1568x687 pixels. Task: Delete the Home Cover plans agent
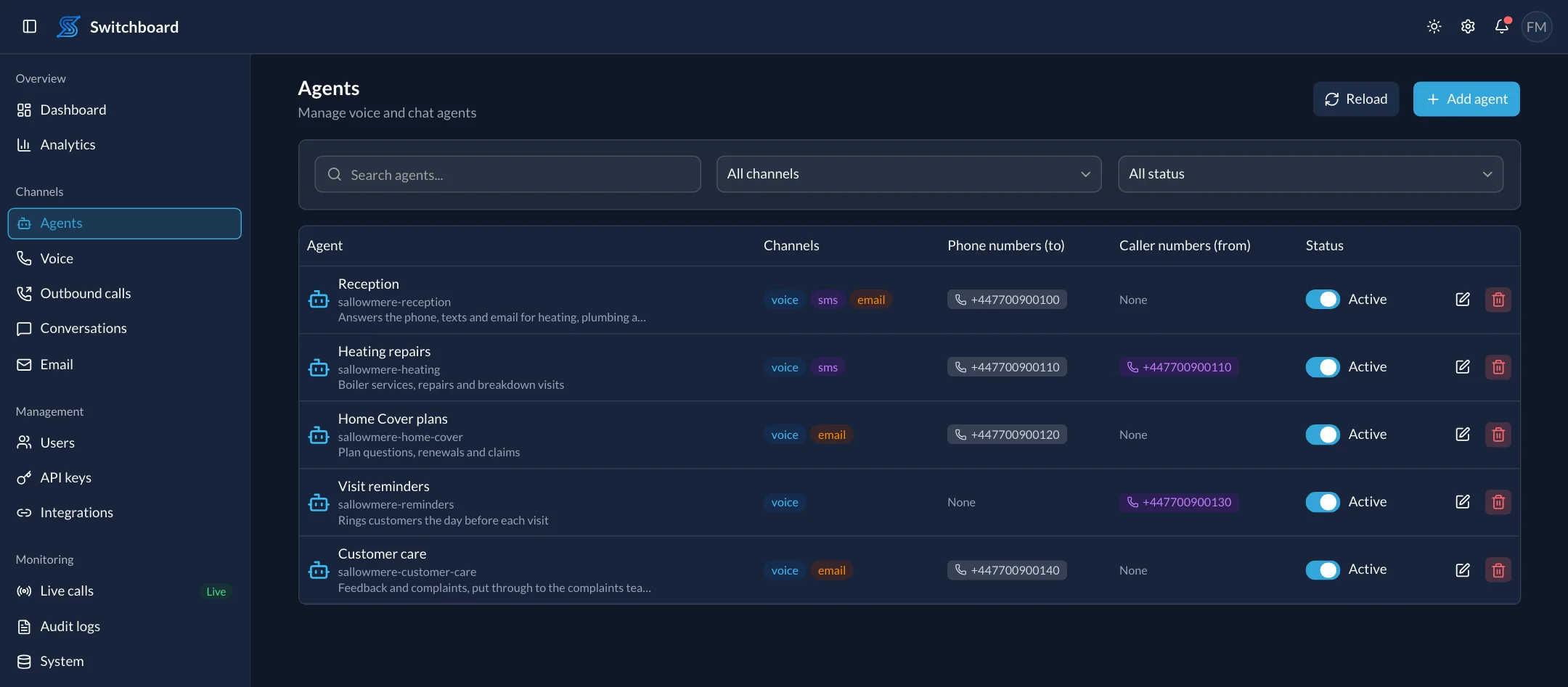(1498, 435)
